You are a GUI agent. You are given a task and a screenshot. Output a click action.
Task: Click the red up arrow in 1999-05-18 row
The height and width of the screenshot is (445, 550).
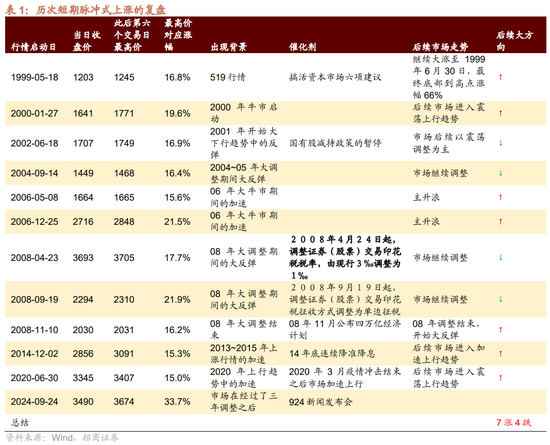coord(501,77)
